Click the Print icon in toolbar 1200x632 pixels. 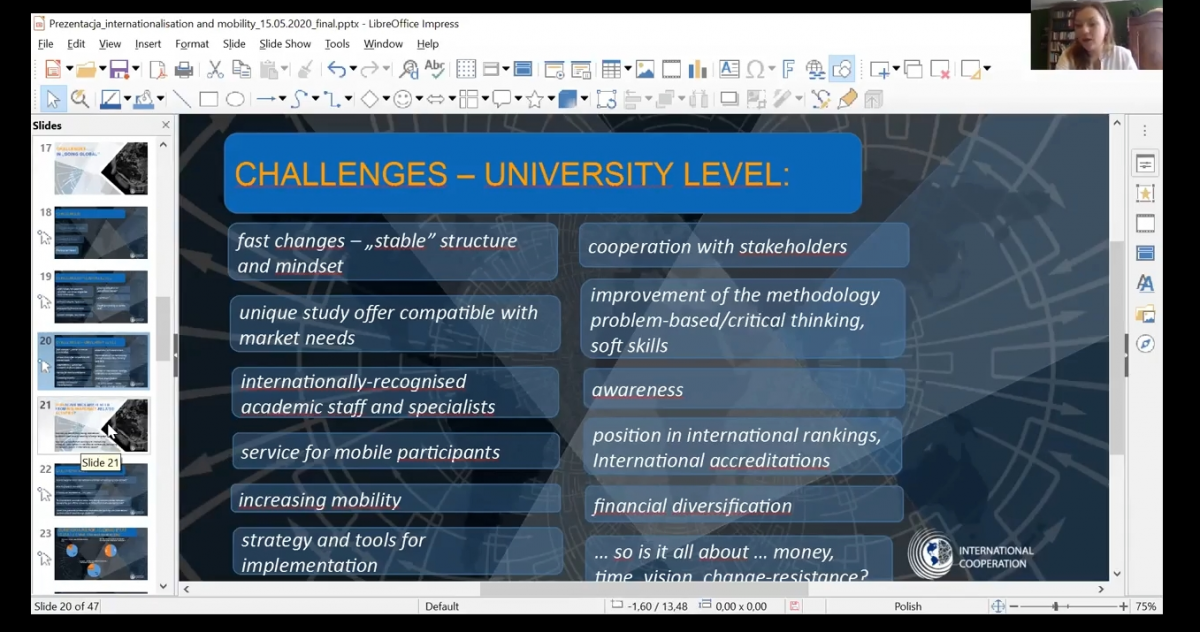(x=183, y=69)
